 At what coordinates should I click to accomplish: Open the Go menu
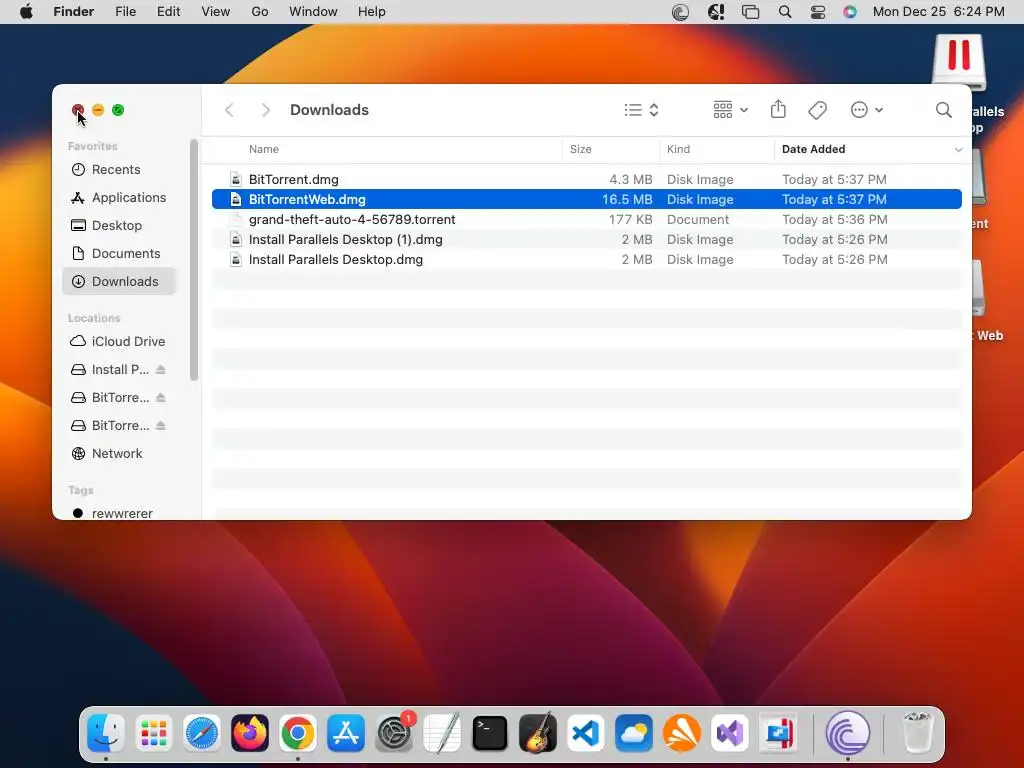(260, 12)
